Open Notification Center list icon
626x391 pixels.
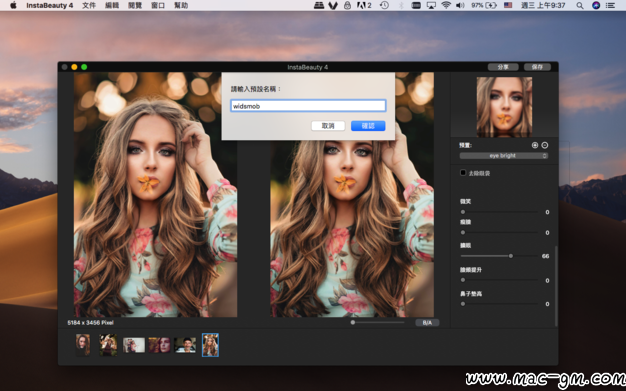click(x=610, y=5)
